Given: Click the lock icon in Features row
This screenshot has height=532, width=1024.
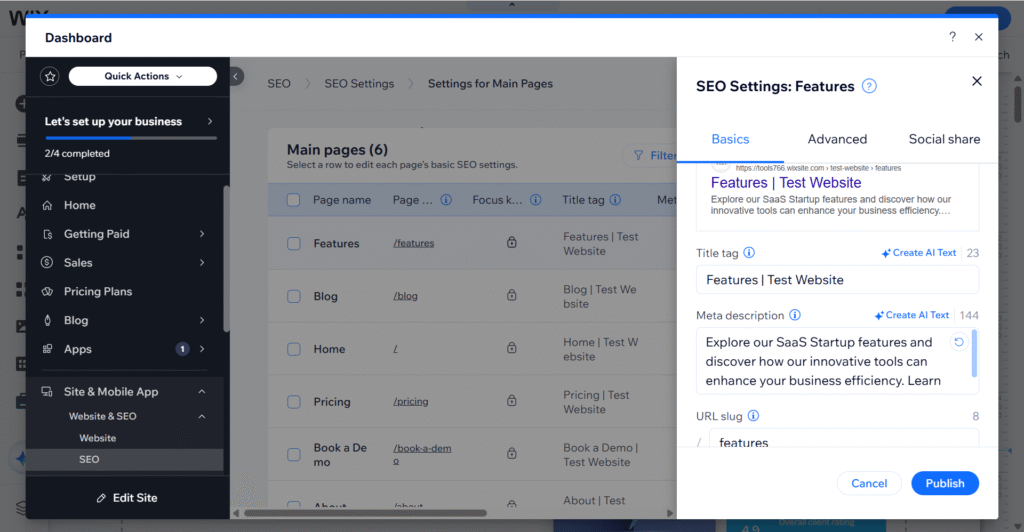Looking at the screenshot, I should click(x=511, y=242).
